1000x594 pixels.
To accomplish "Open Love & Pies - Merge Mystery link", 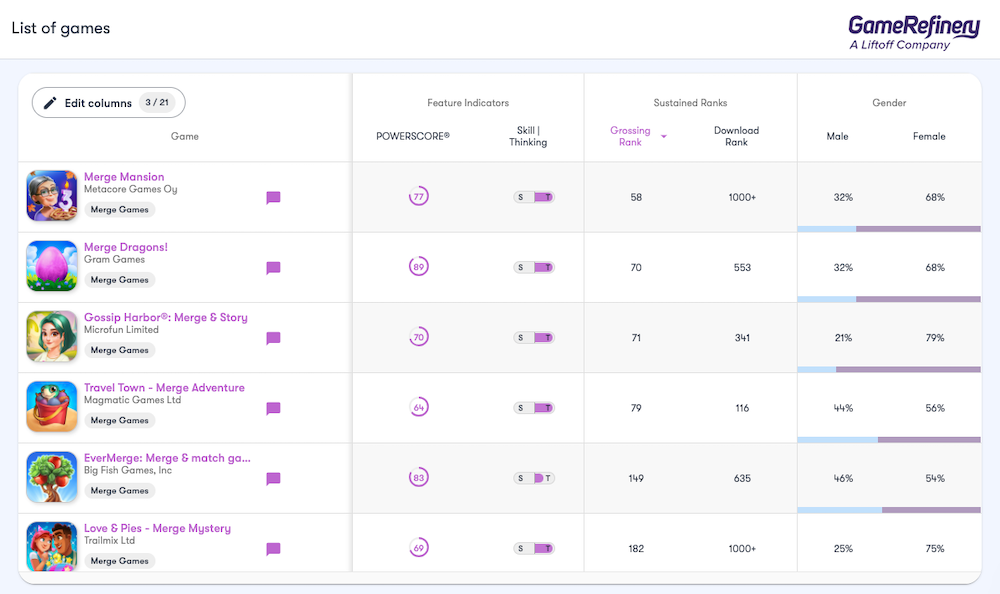I will 158,528.
